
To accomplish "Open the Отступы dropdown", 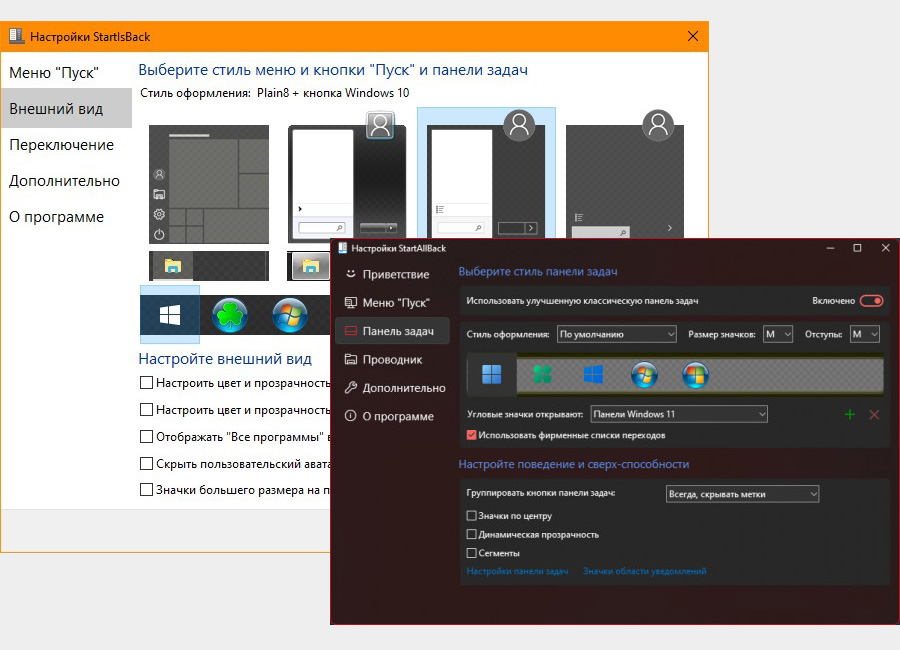I will pyautogui.click(x=865, y=334).
